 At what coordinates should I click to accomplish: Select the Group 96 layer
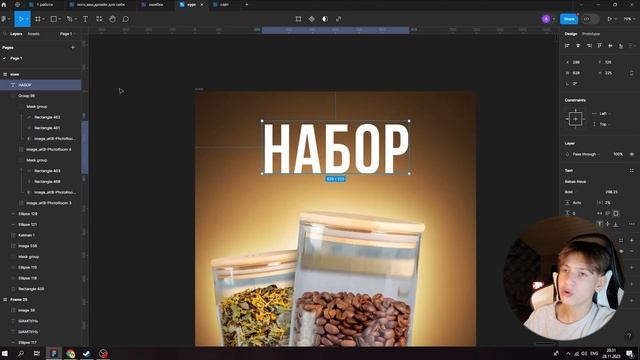point(27,96)
